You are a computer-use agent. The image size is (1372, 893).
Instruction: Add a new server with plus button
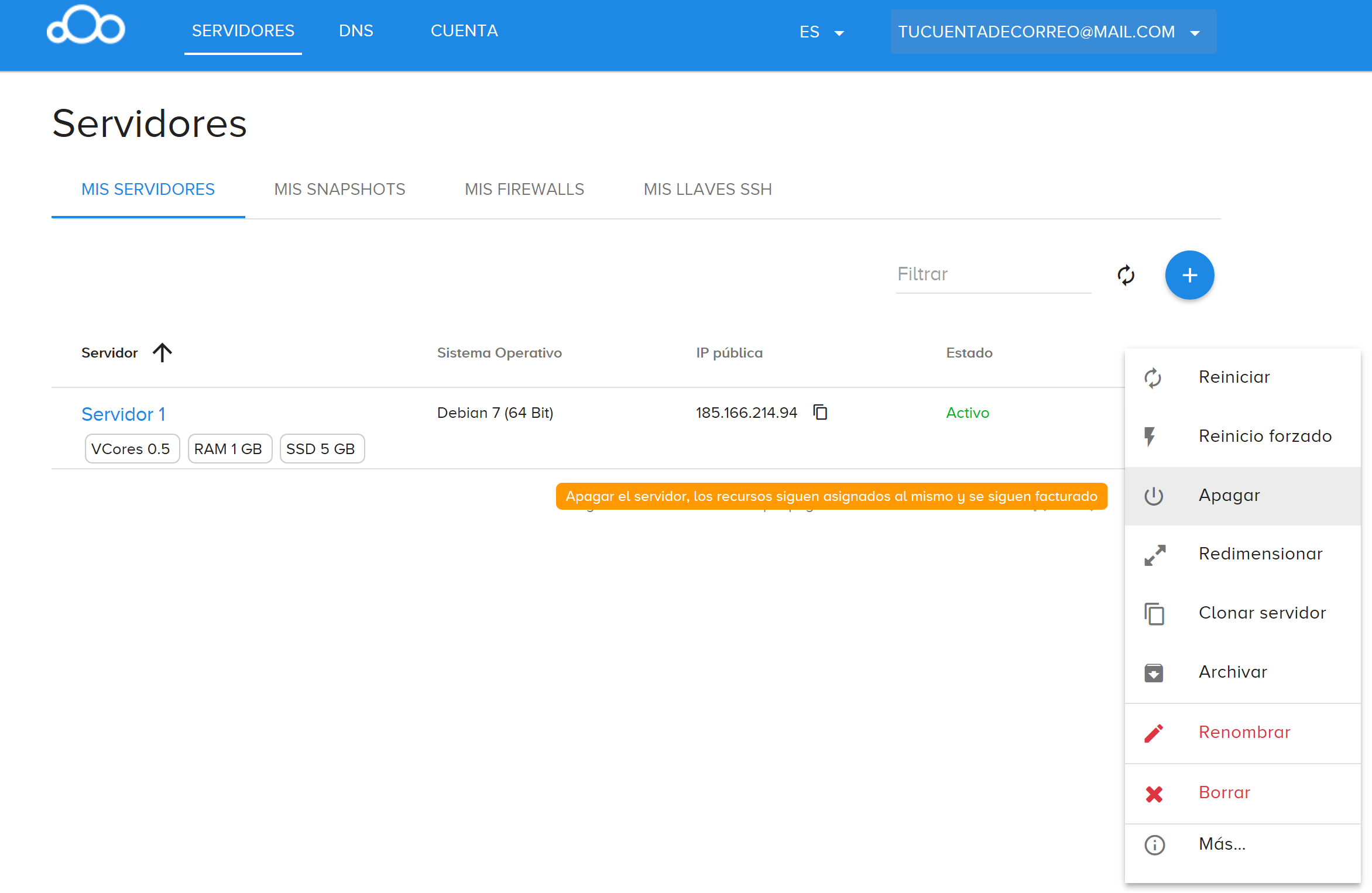coord(1189,275)
